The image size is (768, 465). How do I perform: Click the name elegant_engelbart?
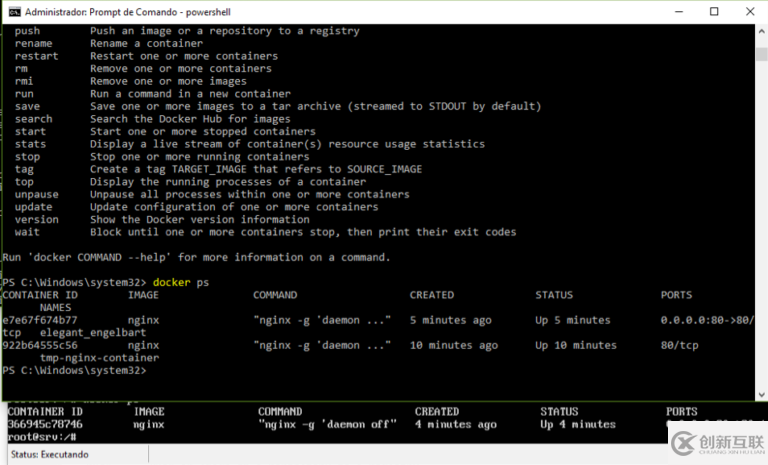tap(93, 333)
